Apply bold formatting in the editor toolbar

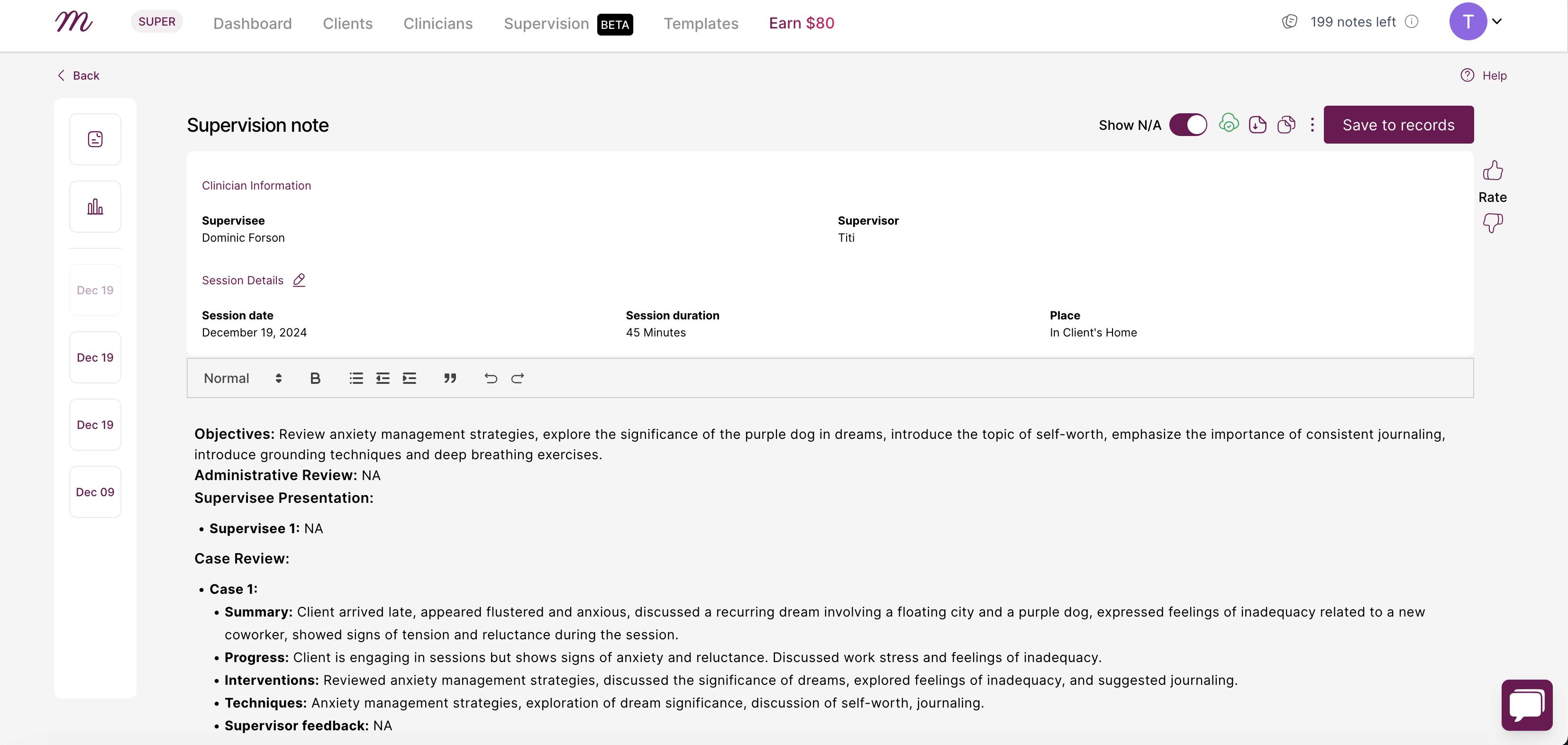pos(315,378)
